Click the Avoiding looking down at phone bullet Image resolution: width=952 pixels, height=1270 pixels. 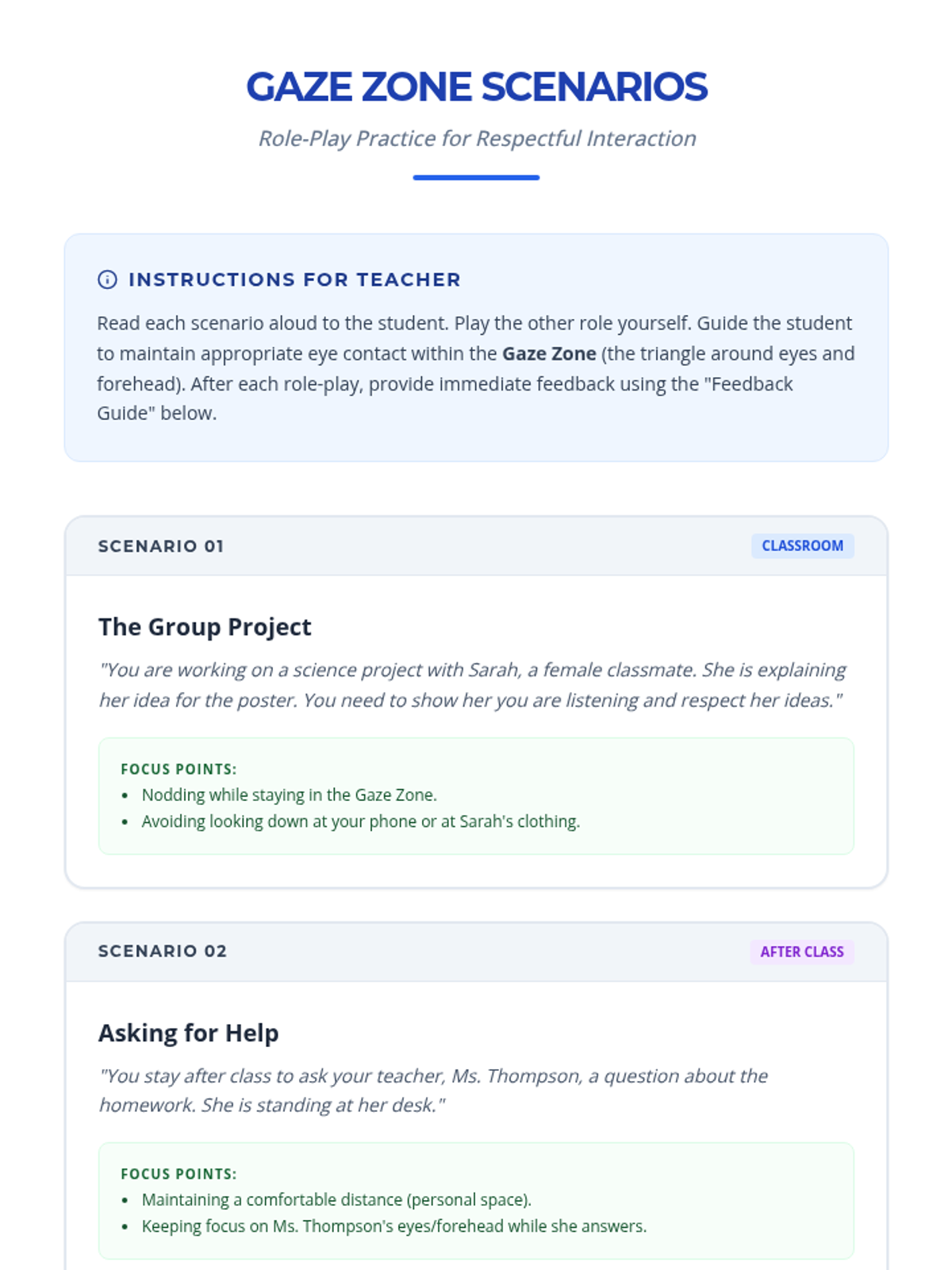coord(360,822)
